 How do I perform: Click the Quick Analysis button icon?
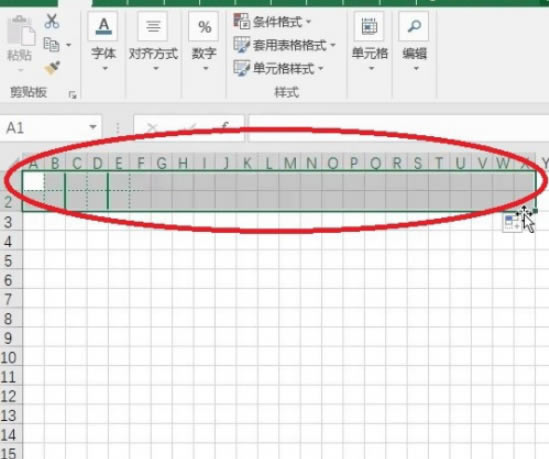click(512, 223)
